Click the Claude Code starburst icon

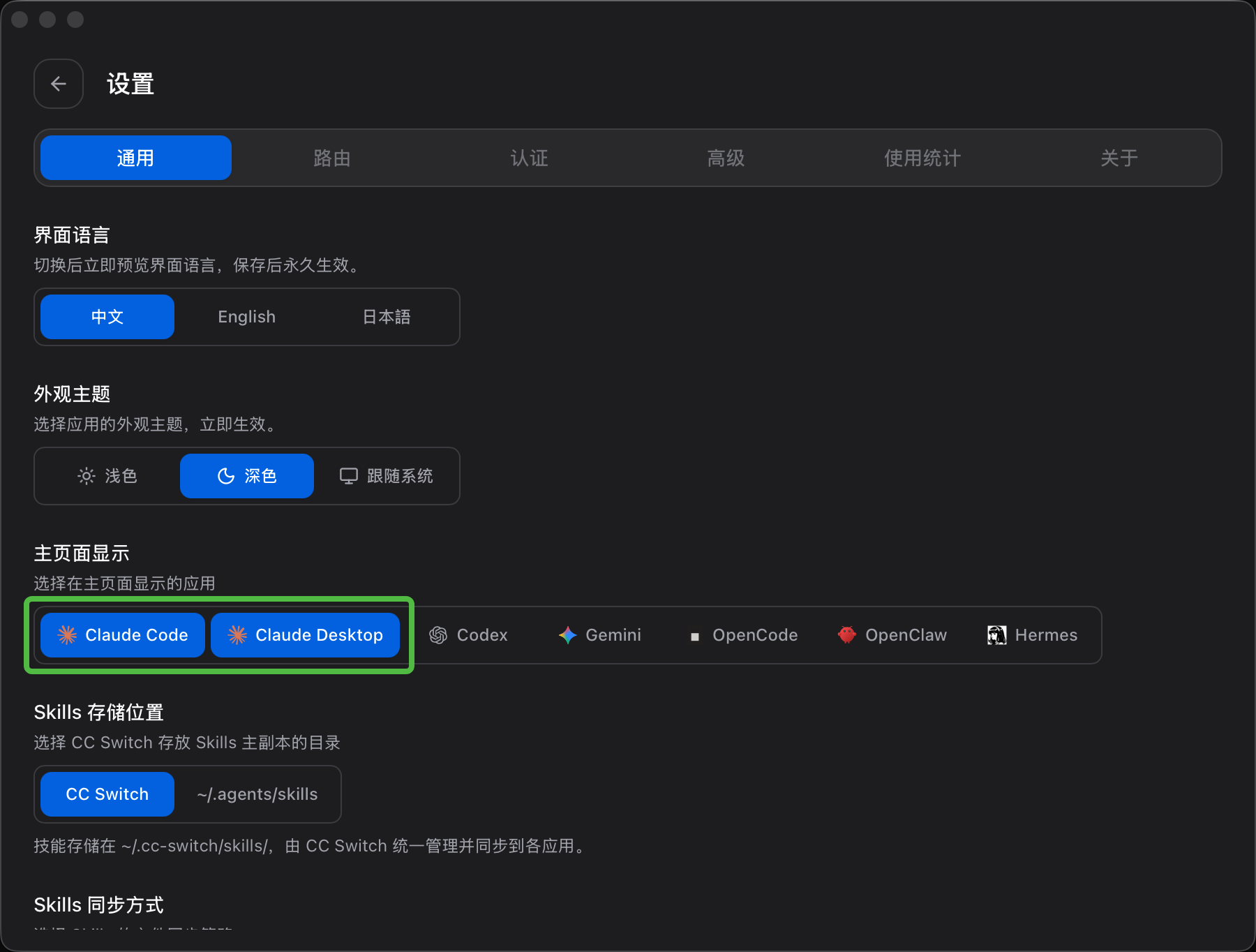click(x=67, y=634)
